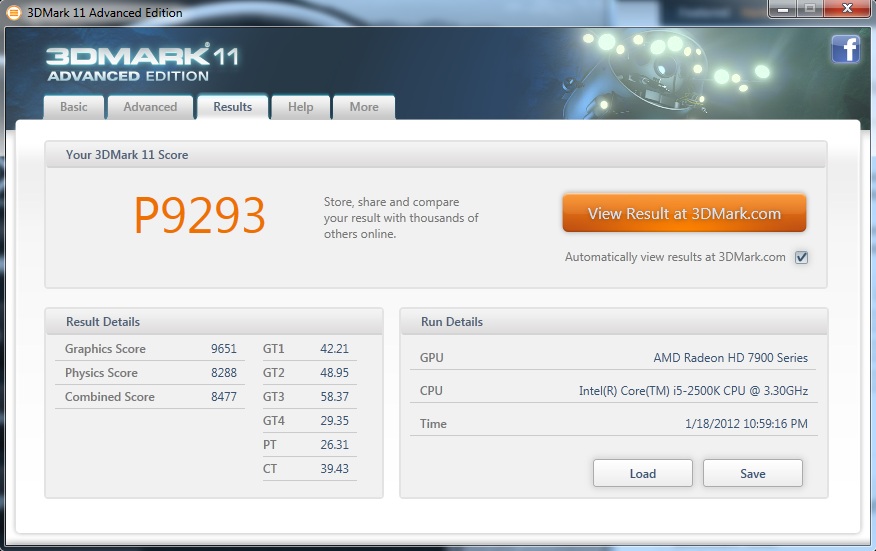Uncheck Automatically view results at 3DMark.com
Viewport: 876px width, 551px height.
[x=801, y=257]
